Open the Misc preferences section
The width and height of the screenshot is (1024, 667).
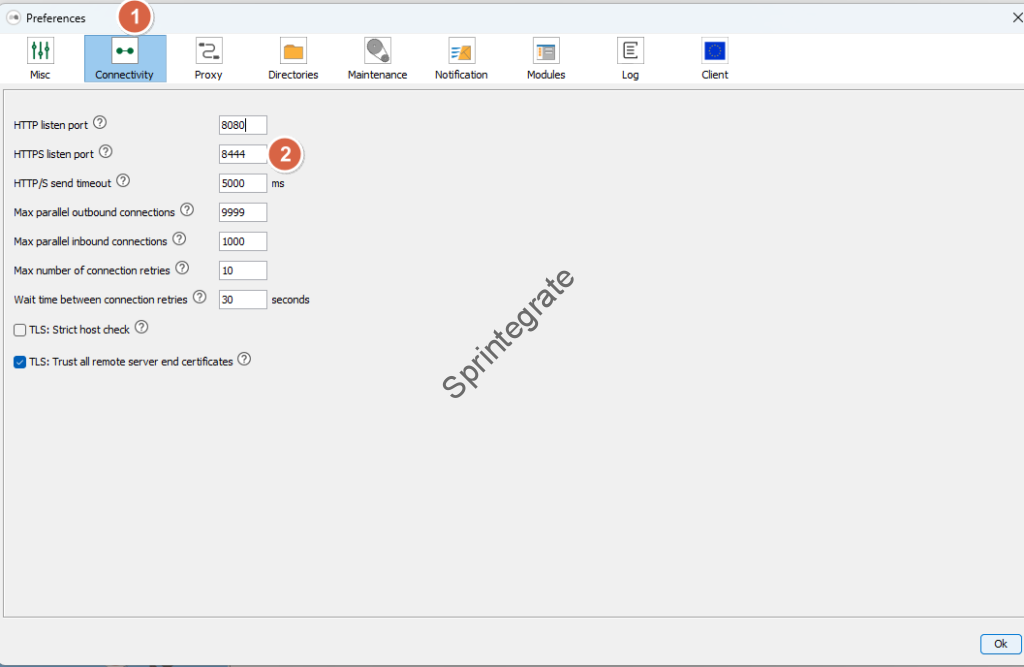[x=40, y=58]
